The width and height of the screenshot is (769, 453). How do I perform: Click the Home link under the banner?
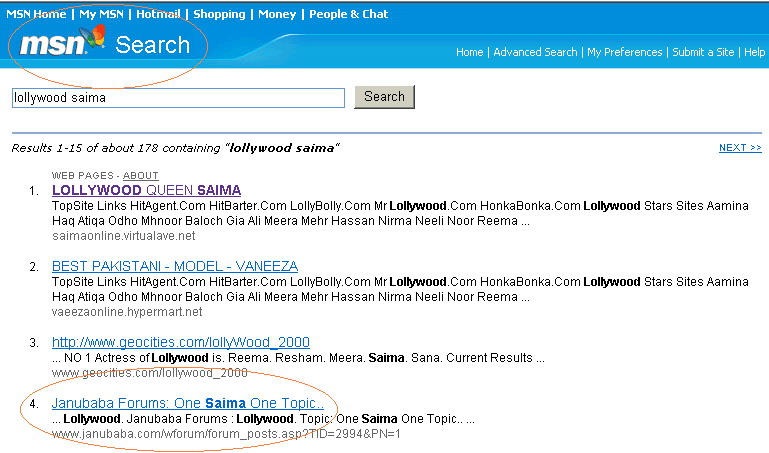pos(469,52)
